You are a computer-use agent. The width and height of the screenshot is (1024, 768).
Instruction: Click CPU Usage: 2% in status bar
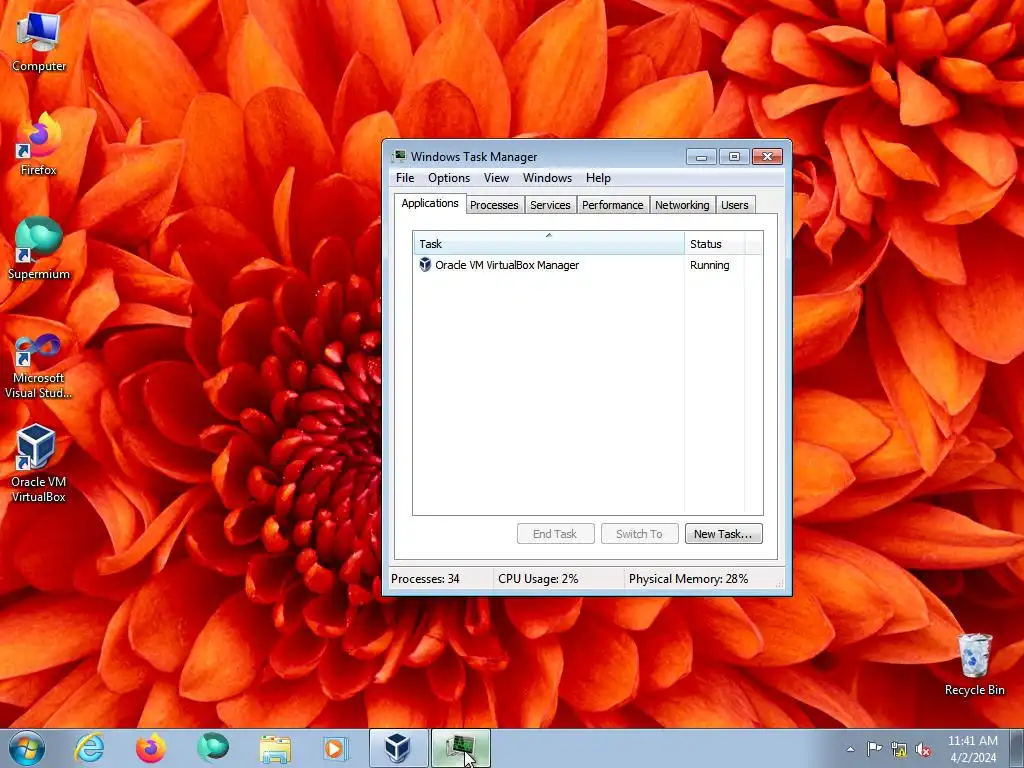click(538, 579)
